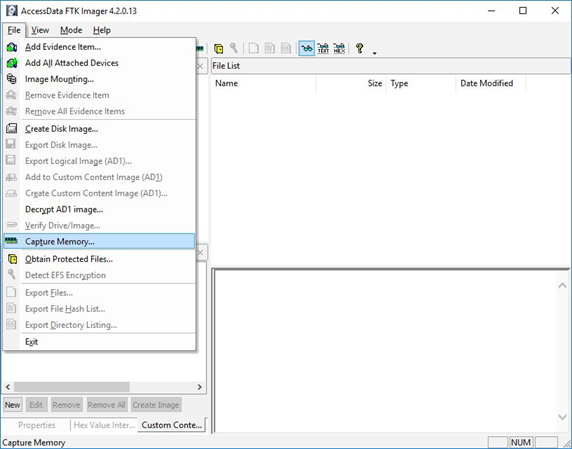Click viewer pane scroll down arrow
This screenshot has width=572, height=449.
click(x=563, y=417)
